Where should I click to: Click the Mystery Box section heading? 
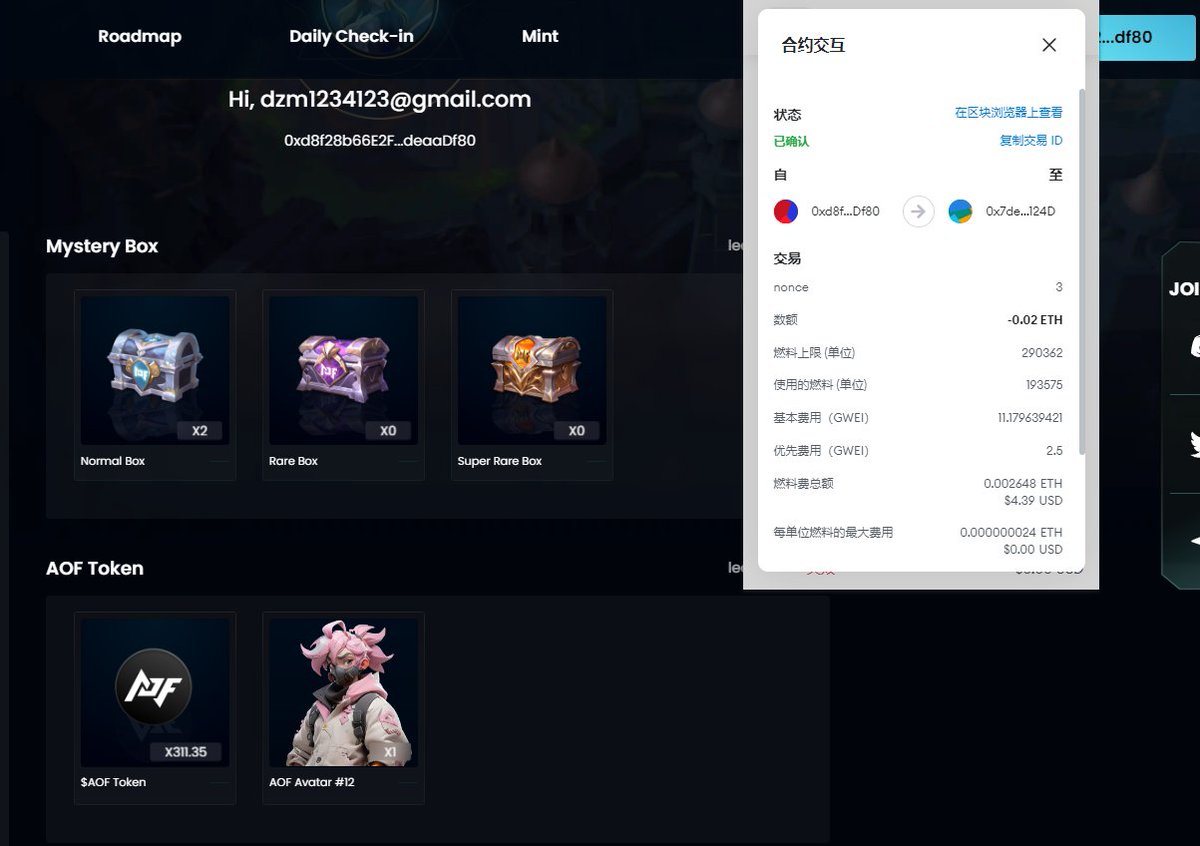[102, 246]
